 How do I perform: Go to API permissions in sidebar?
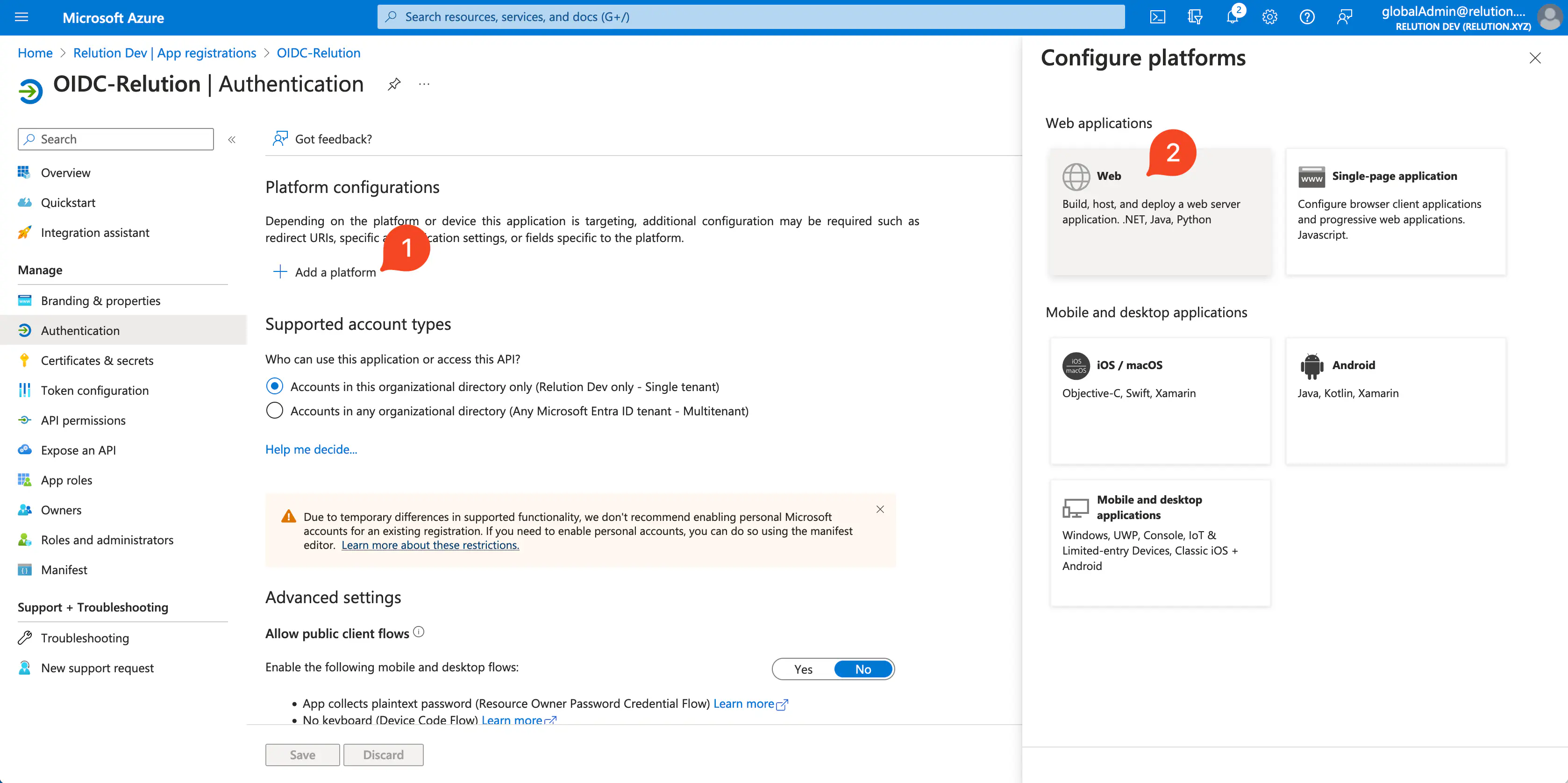(83, 420)
